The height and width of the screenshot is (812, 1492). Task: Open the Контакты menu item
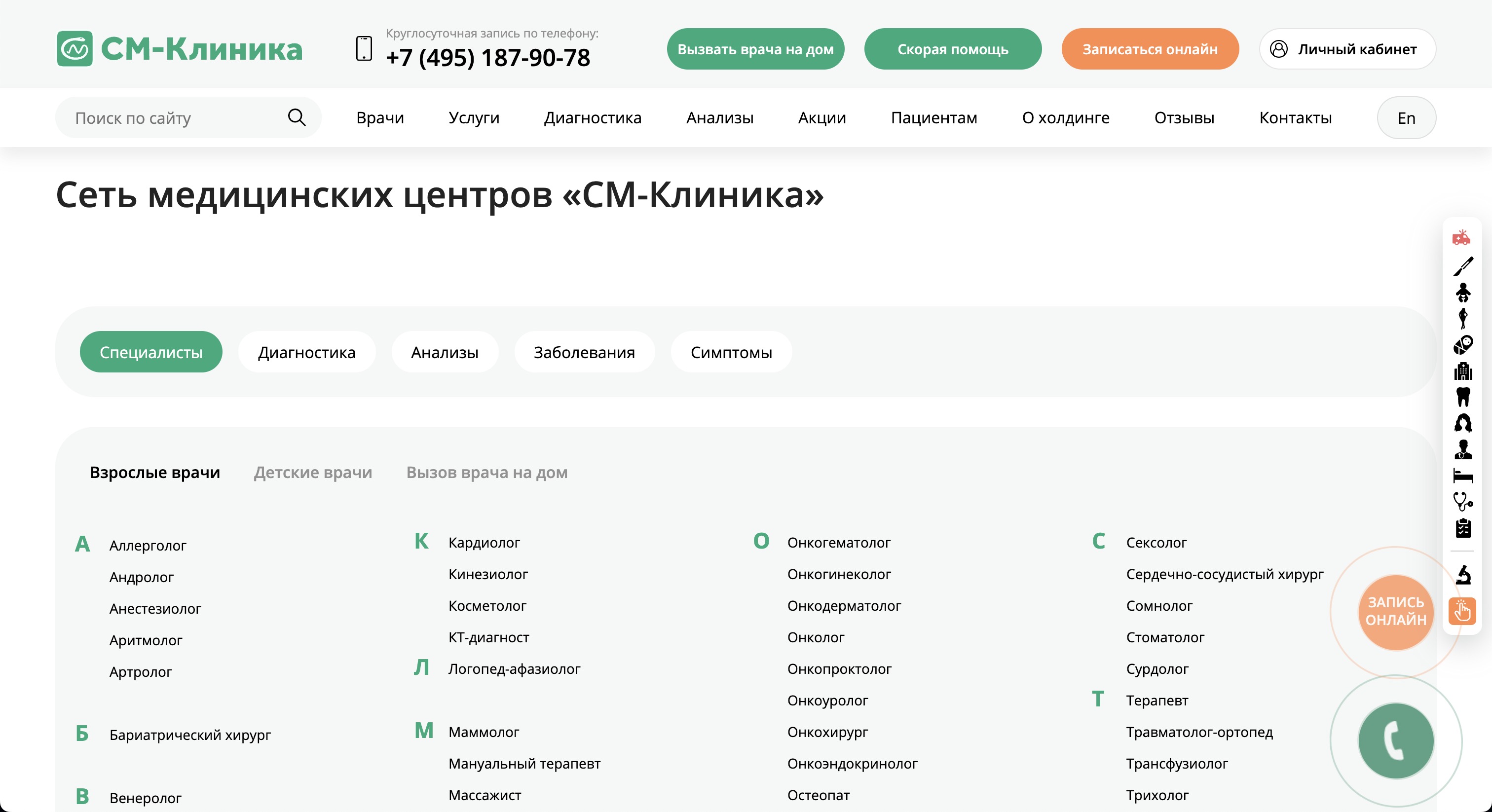click(x=1296, y=117)
